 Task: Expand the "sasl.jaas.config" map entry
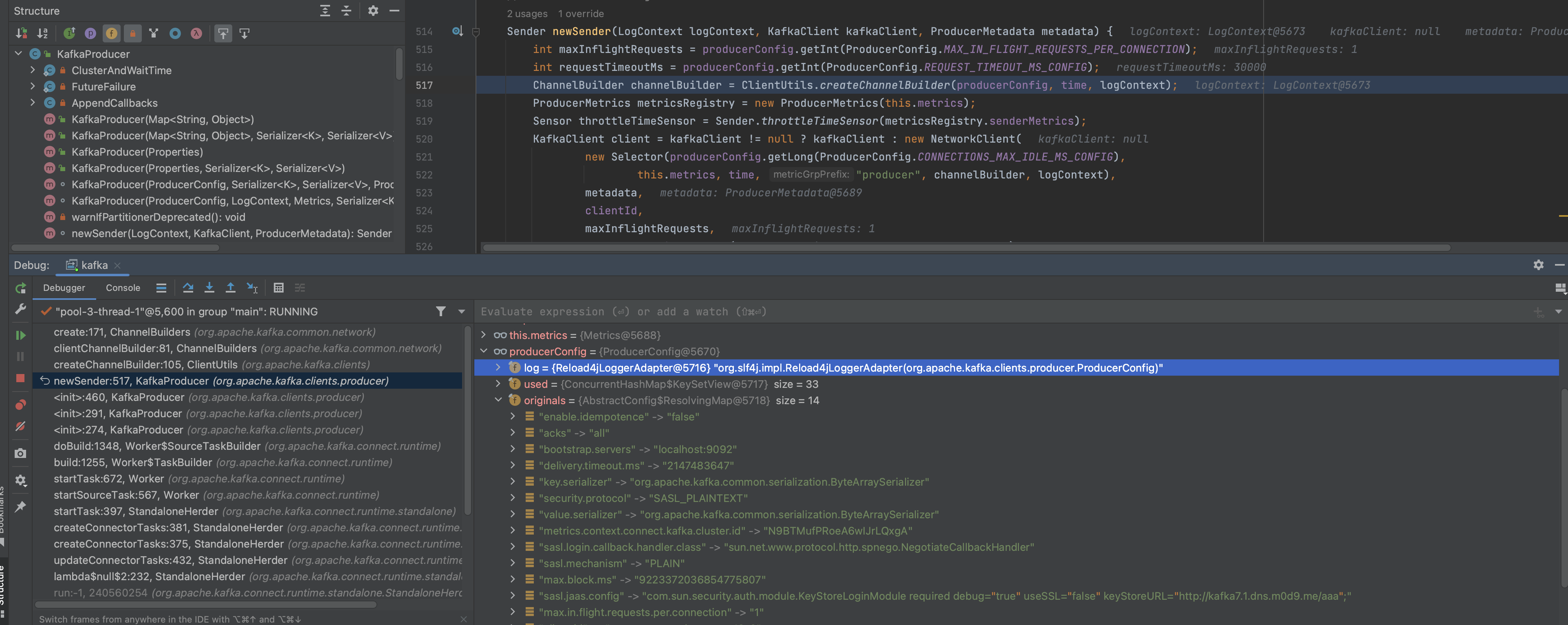point(513,596)
